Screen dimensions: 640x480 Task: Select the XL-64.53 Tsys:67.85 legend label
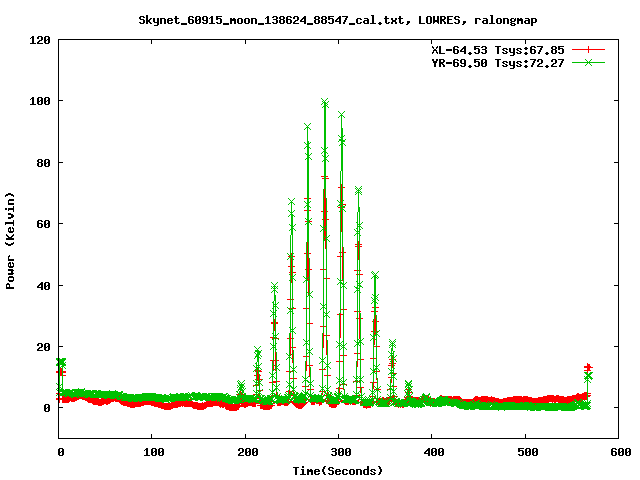click(498, 50)
